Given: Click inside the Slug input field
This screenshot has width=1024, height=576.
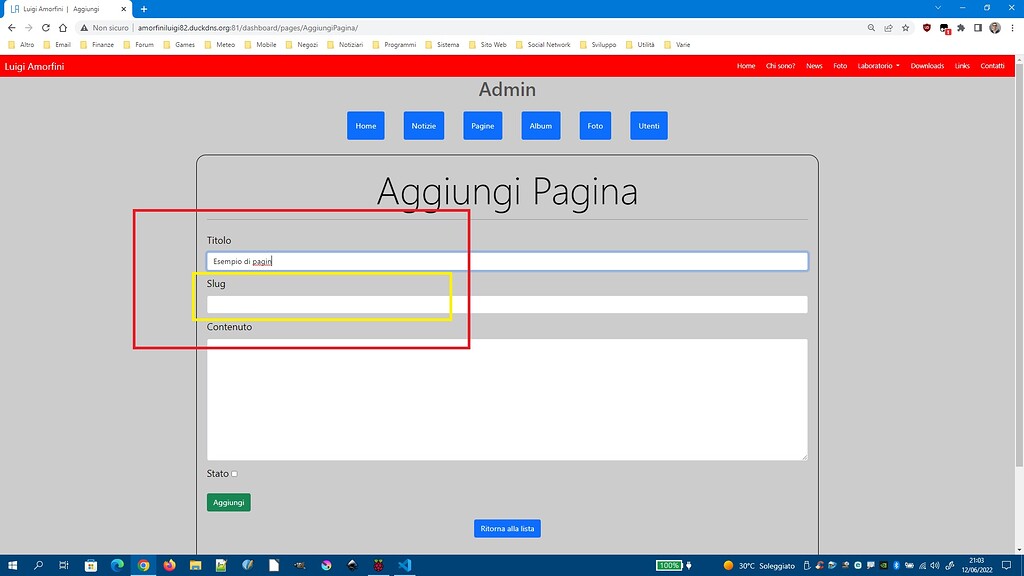Looking at the screenshot, I should pyautogui.click(x=400, y=304).
